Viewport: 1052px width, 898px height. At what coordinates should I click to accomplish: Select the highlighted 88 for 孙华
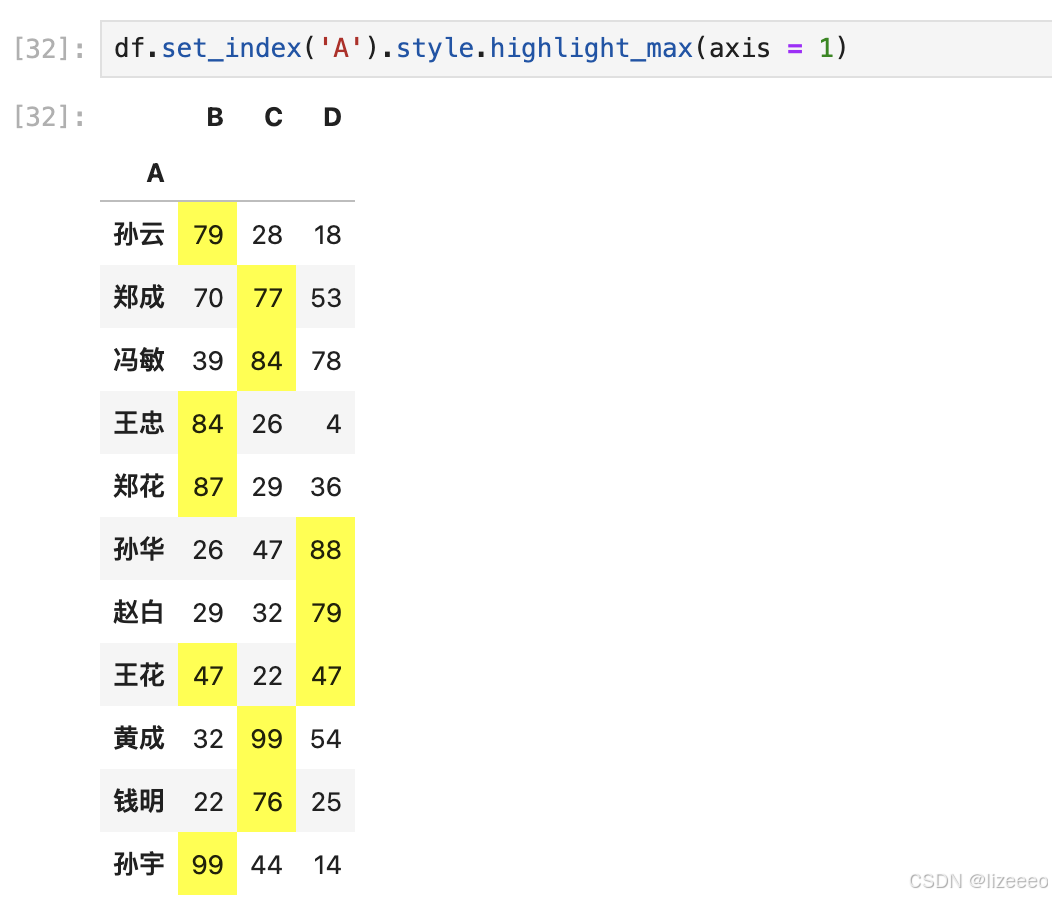325,549
